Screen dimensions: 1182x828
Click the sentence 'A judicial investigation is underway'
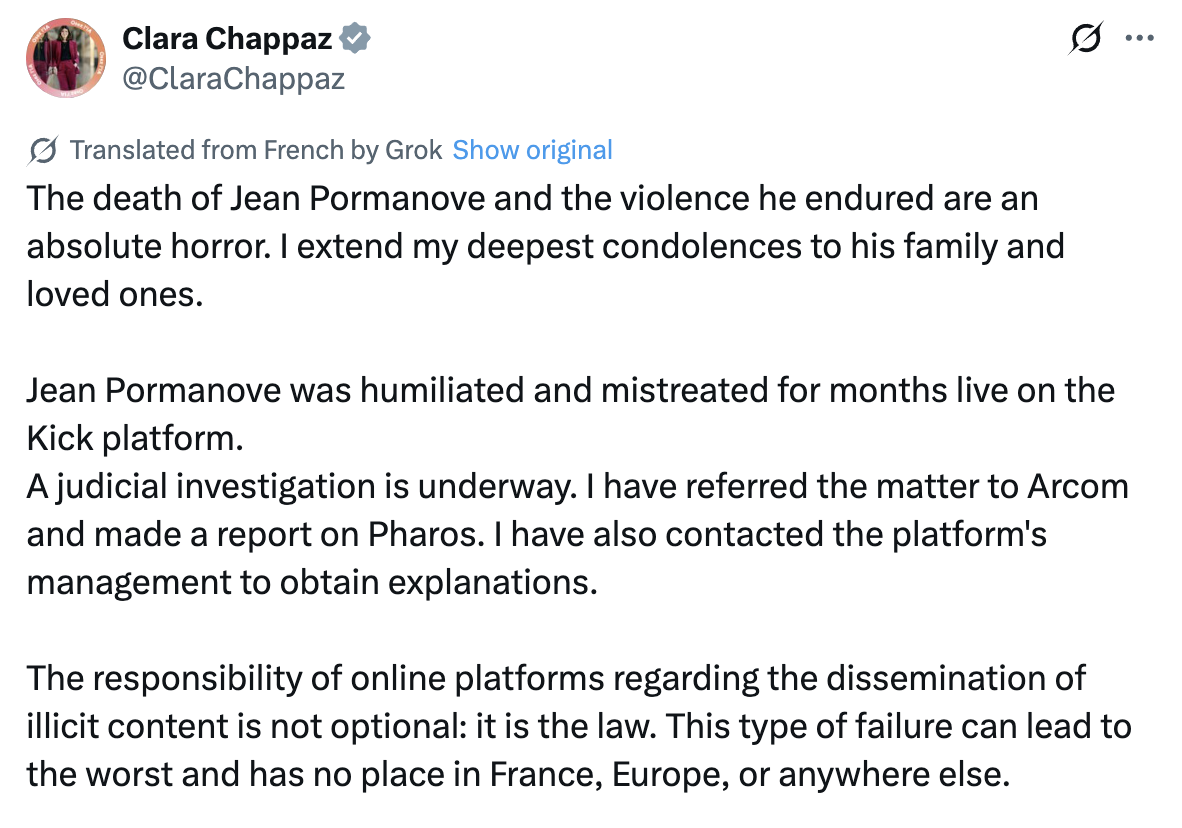coord(302,486)
